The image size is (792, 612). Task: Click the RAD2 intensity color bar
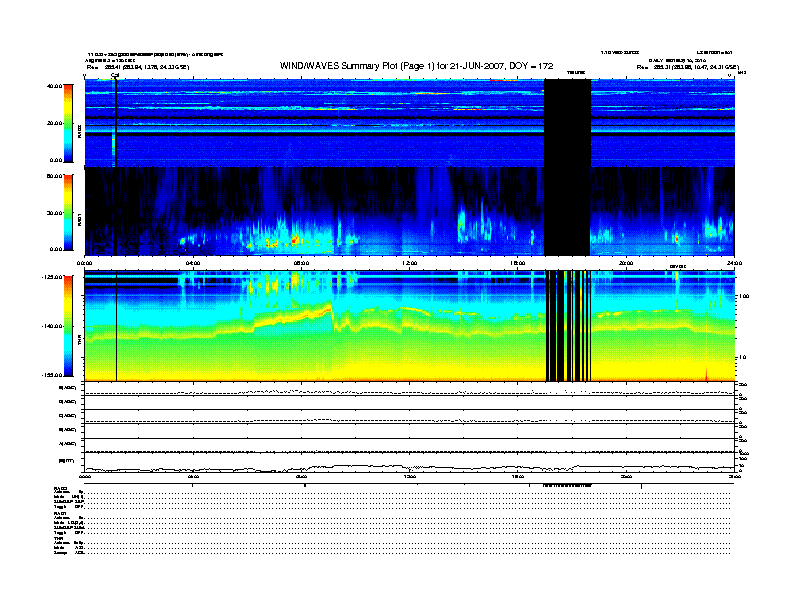tap(68, 123)
